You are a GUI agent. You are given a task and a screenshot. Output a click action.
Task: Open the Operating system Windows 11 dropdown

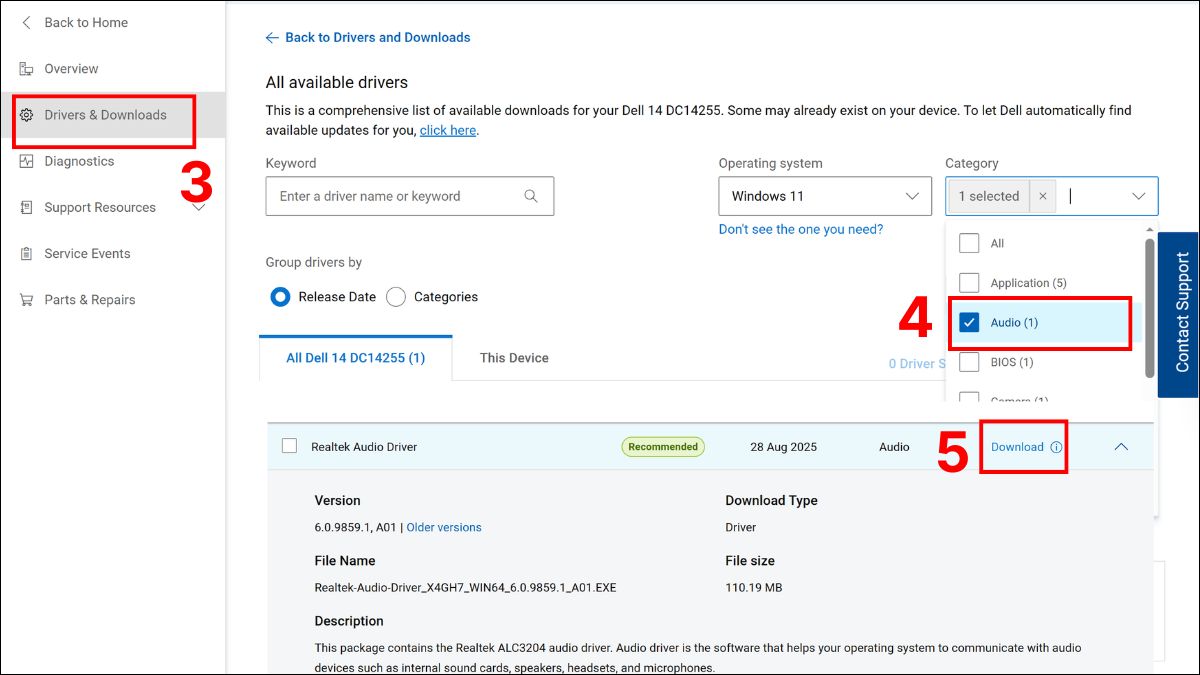click(825, 196)
